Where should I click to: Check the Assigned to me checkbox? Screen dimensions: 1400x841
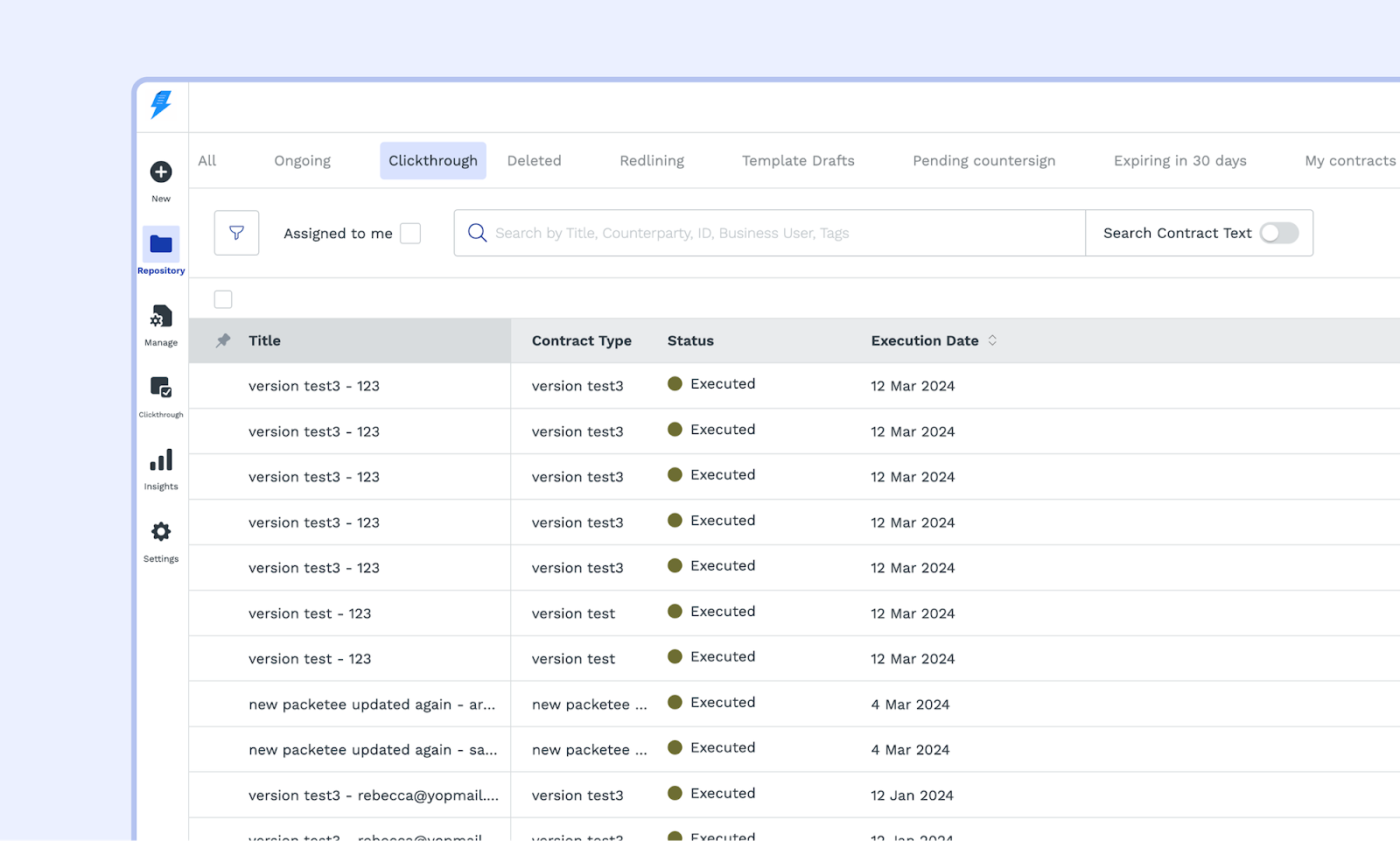click(410, 233)
